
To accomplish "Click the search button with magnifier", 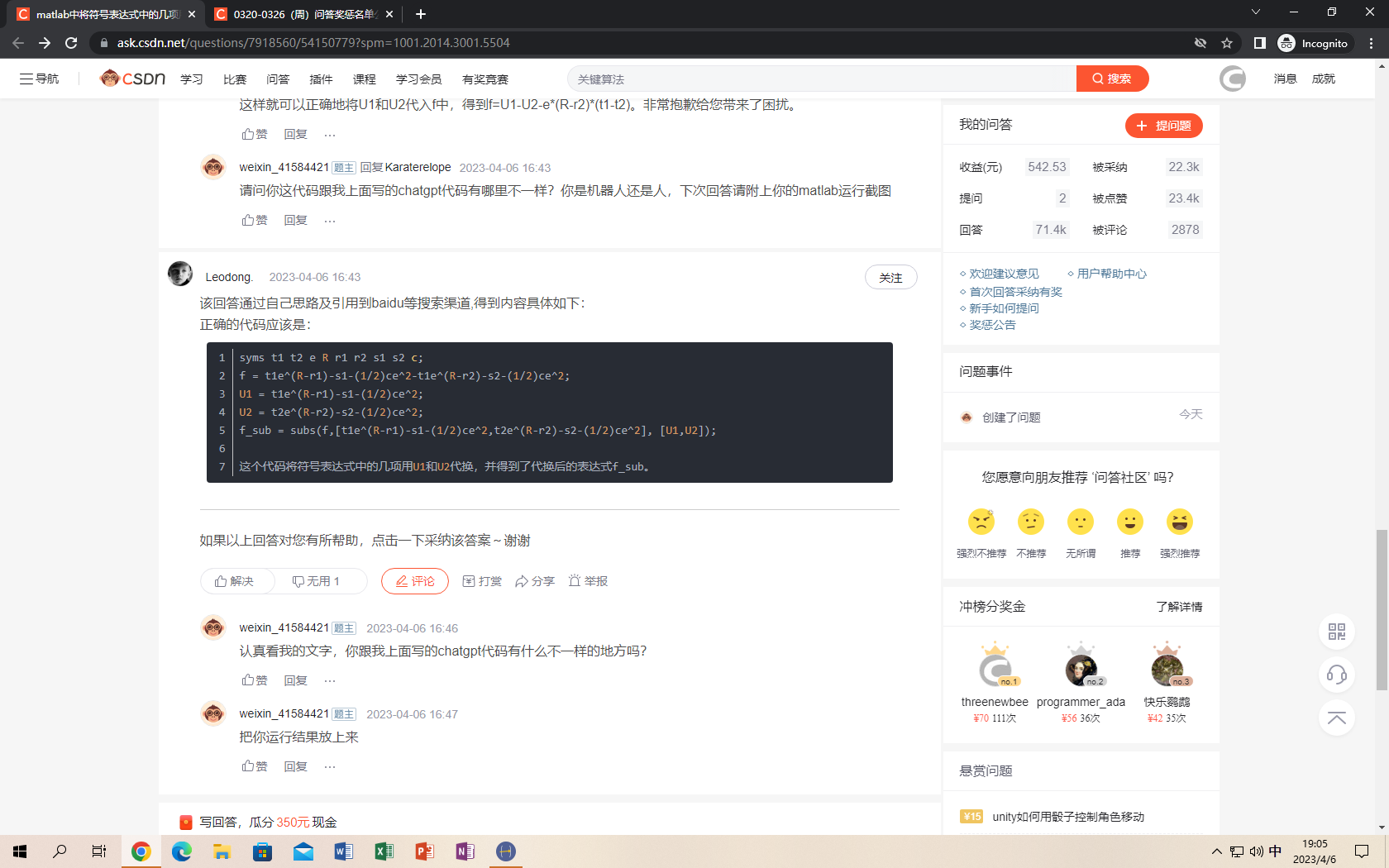I will click(x=1112, y=79).
